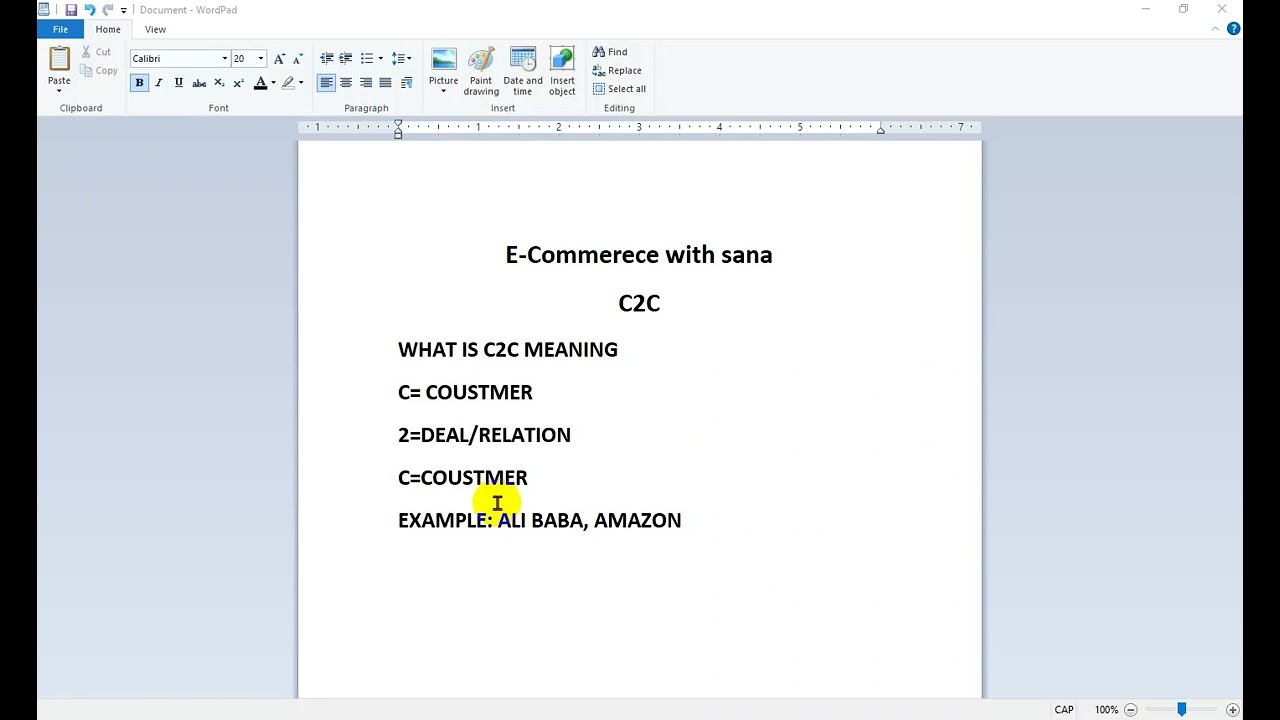1280x720 pixels.
Task: Click the first-line indent marker on ruler
Action: [398, 123]
